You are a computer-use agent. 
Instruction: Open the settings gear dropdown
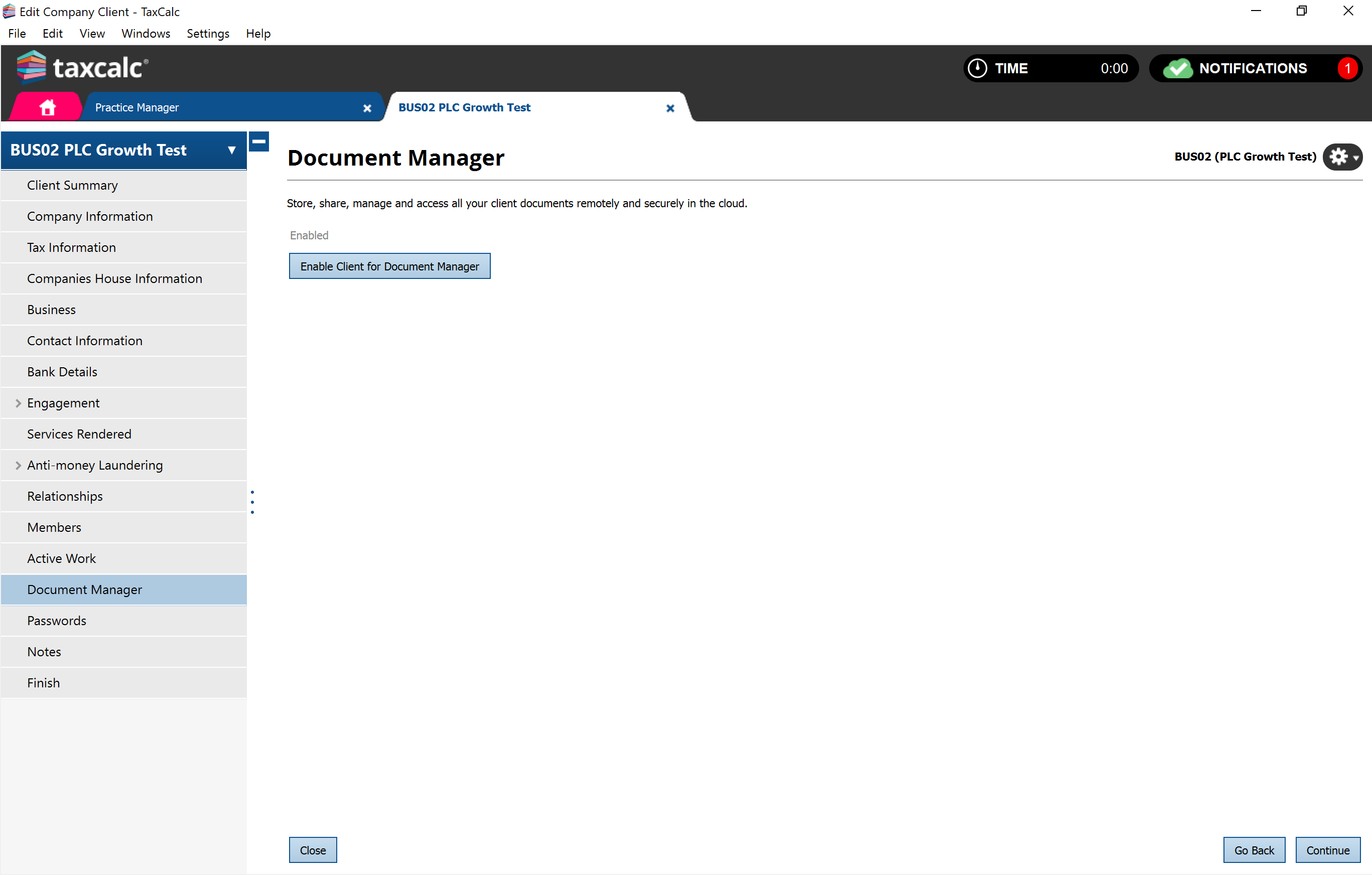click(1342, 157)
